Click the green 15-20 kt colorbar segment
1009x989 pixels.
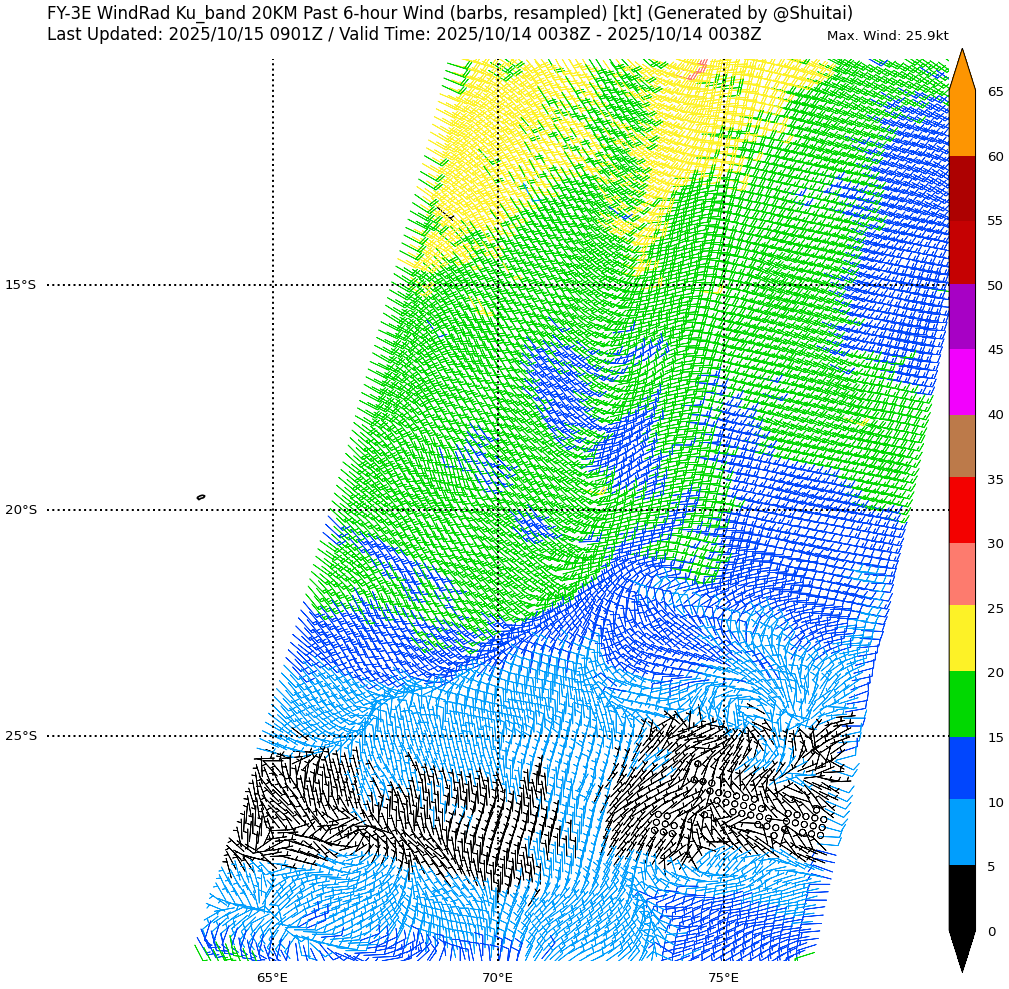click(962, 704)
